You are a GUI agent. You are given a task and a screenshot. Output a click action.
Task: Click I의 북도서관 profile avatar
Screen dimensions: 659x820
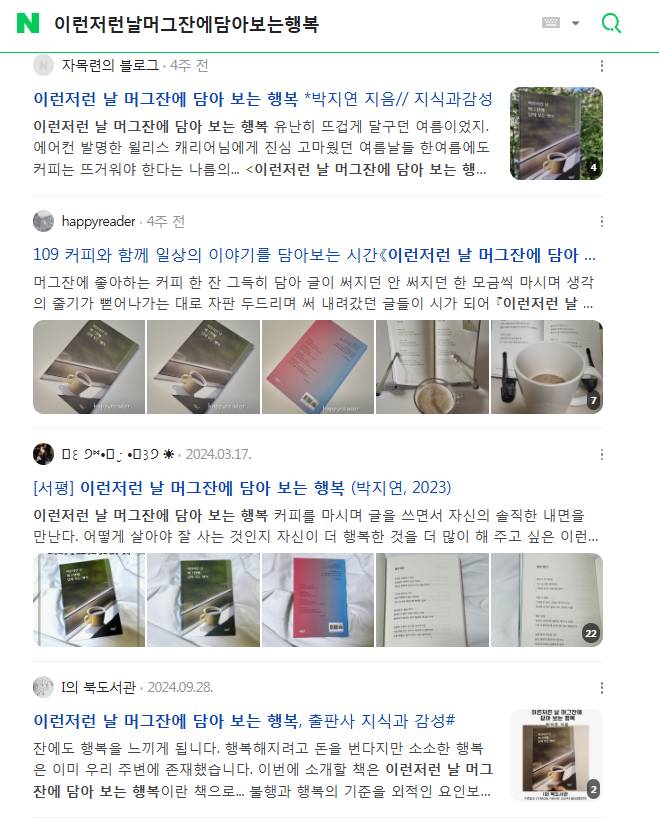tap(43, 687)
